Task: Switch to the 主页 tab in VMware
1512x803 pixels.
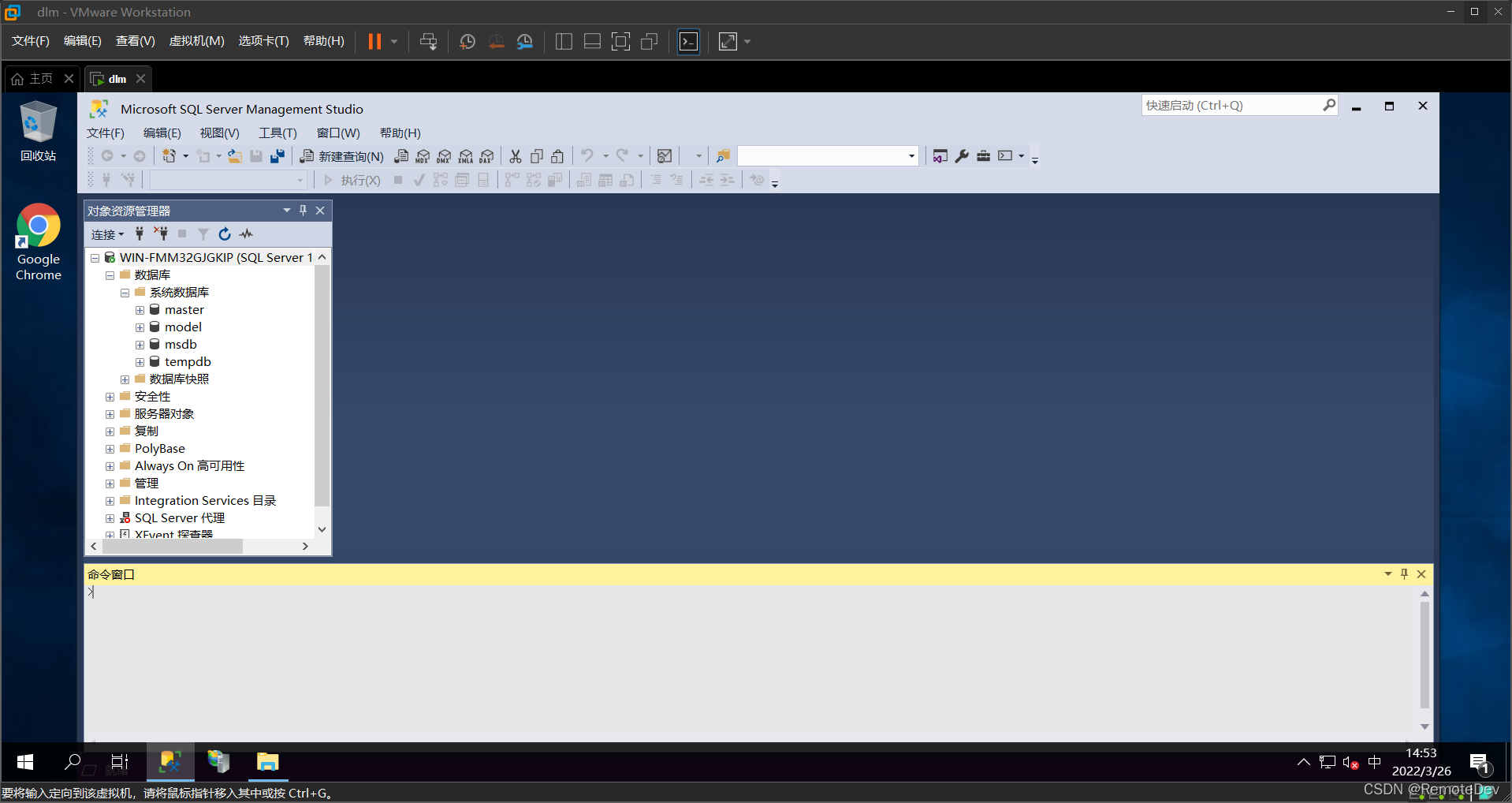Action: (x=41, y=79)
